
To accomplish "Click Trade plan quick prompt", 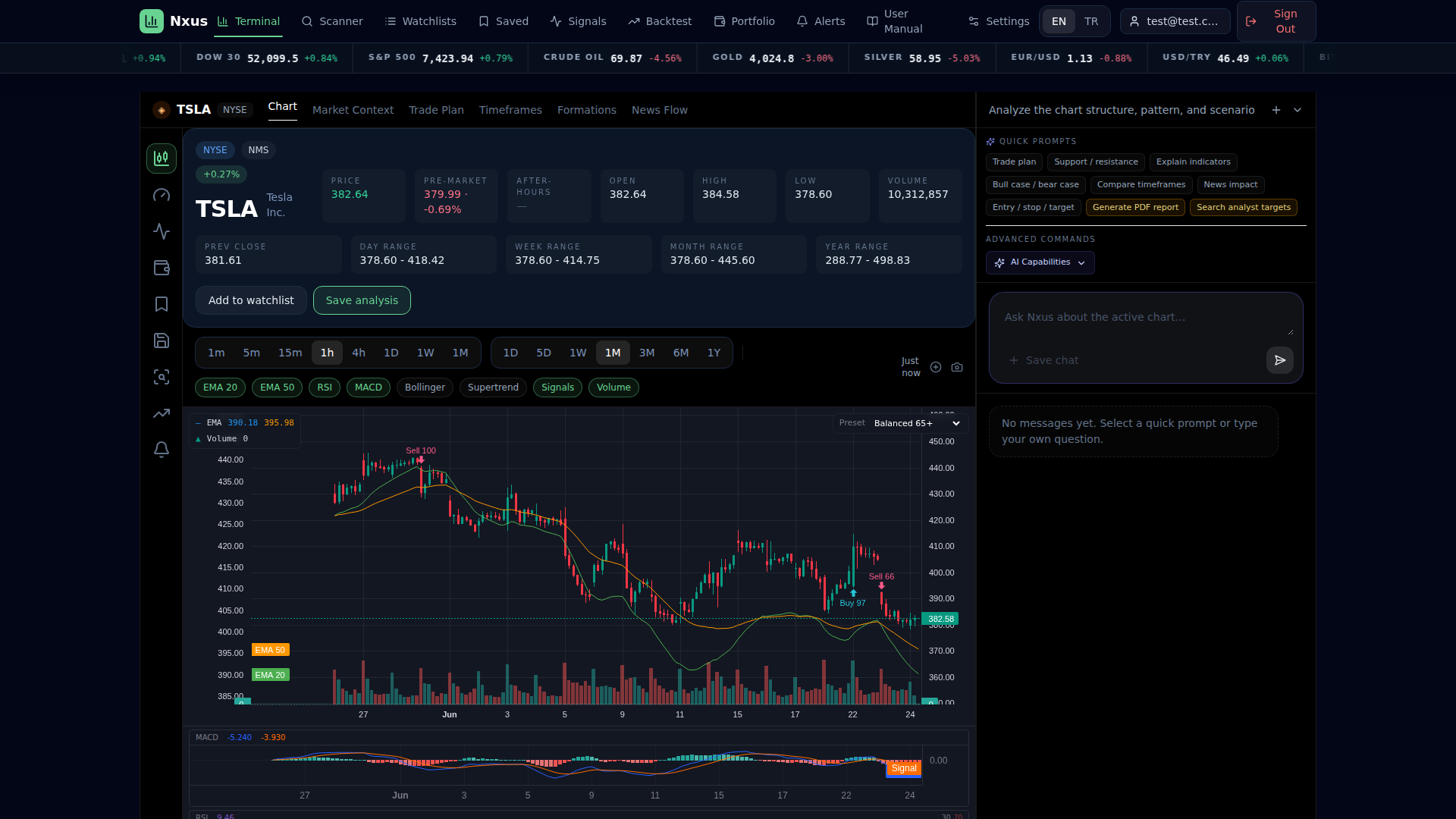I will pos(1014,162).
